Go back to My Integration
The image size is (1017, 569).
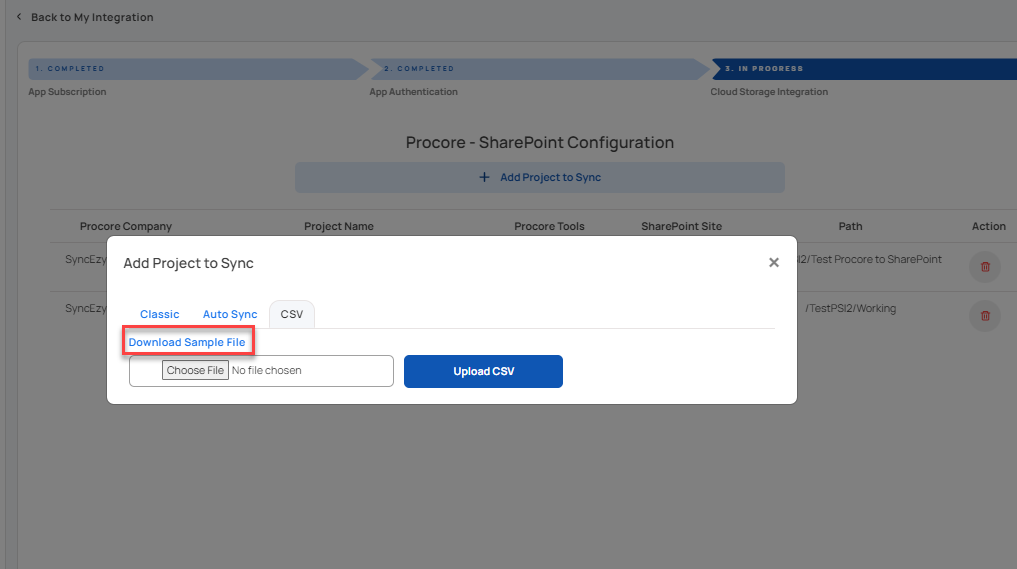click(x=92, y=18)
